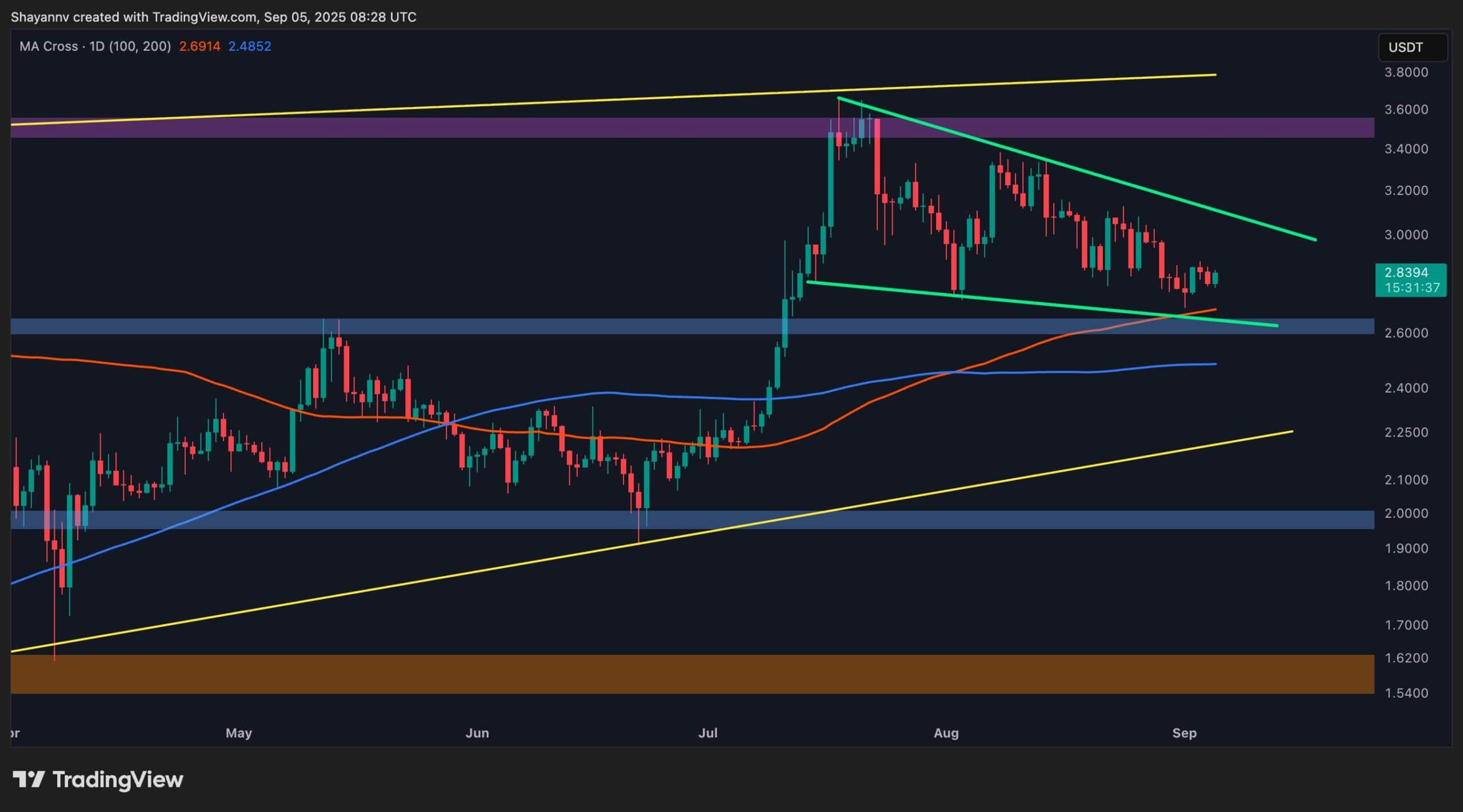Toggle the green price label highlight

coord(1409,282)
